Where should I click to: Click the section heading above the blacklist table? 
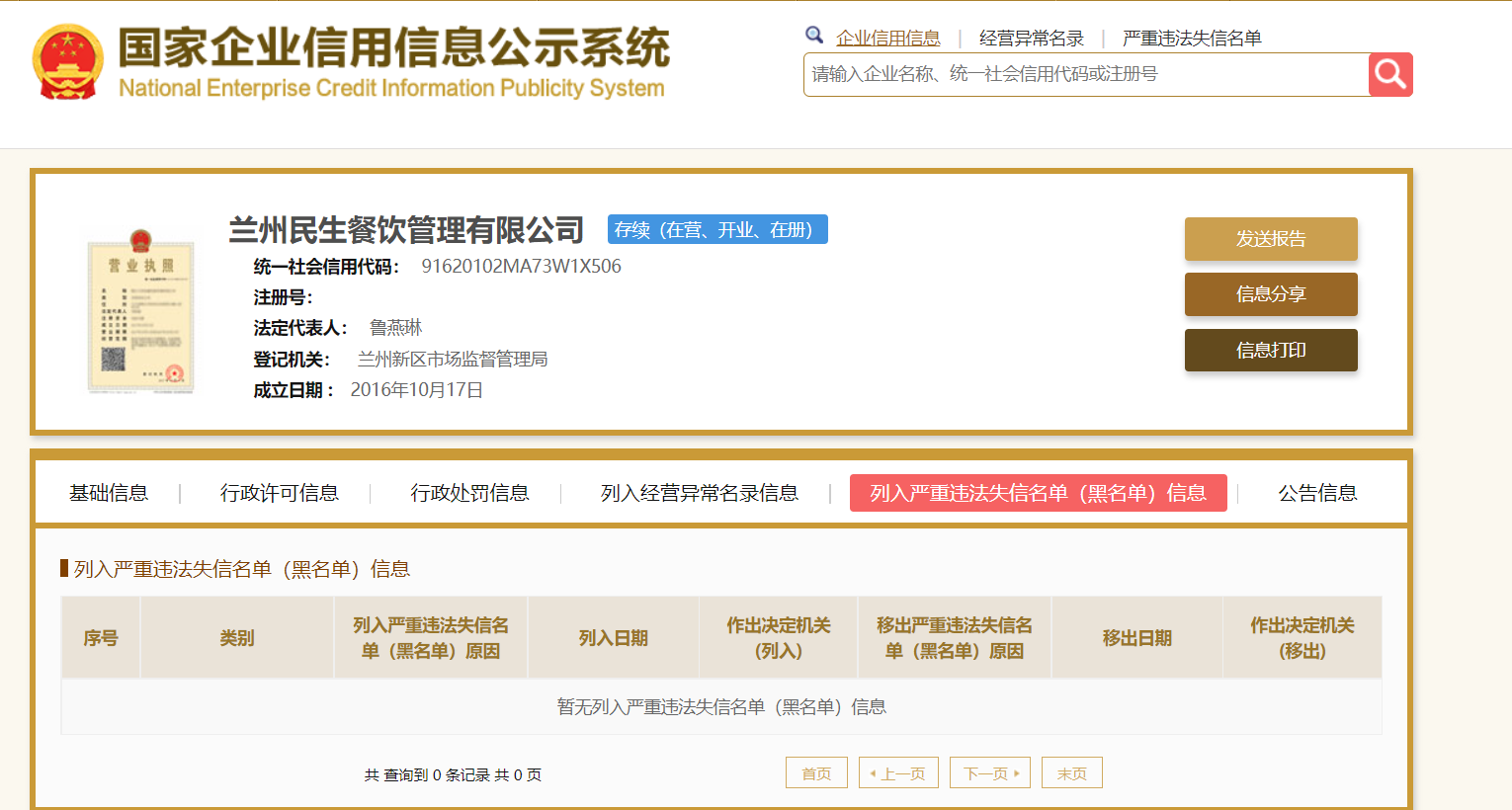click(241, 569)
